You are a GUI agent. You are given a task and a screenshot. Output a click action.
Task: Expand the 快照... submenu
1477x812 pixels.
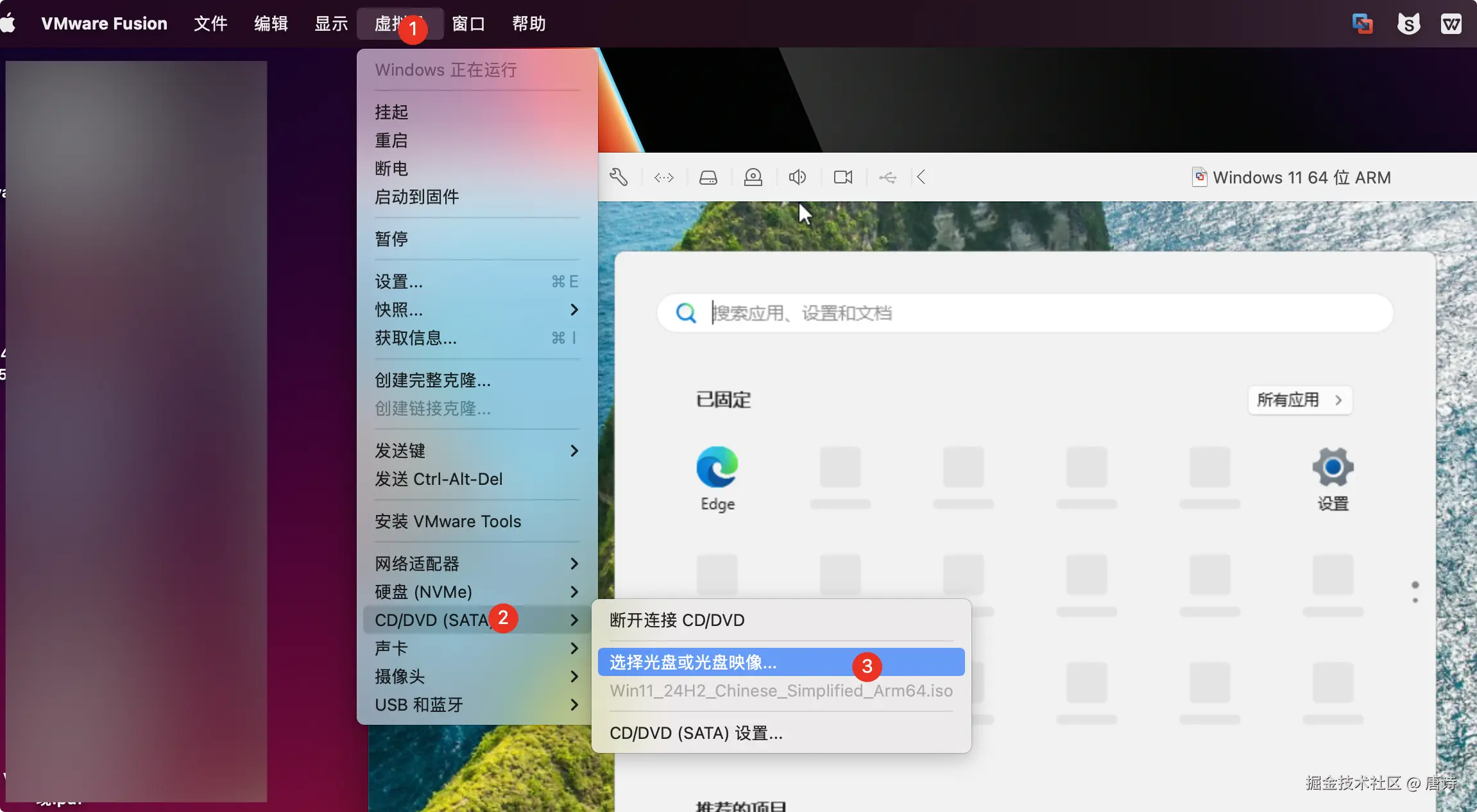pyautogui.click(x=476, y=310)
